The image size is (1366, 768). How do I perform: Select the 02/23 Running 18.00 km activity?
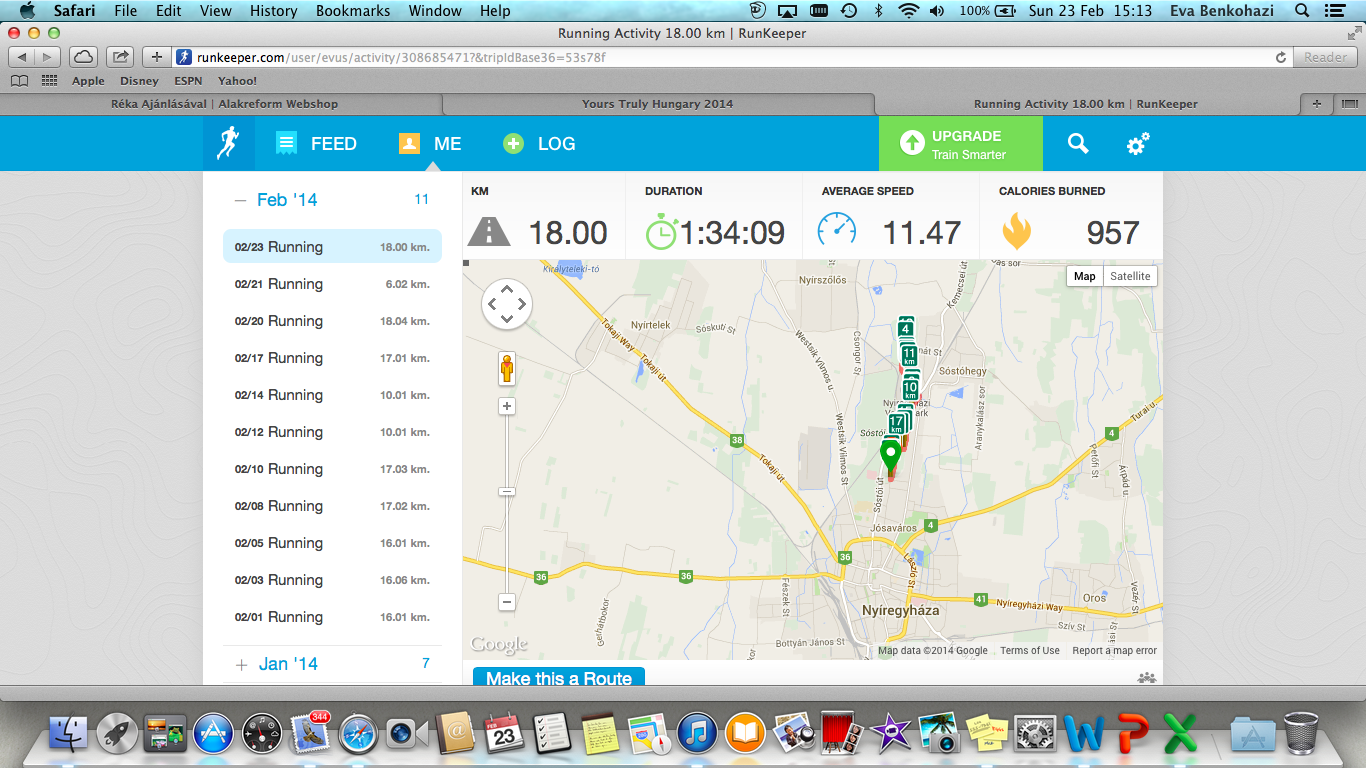(x=332, y=247)
